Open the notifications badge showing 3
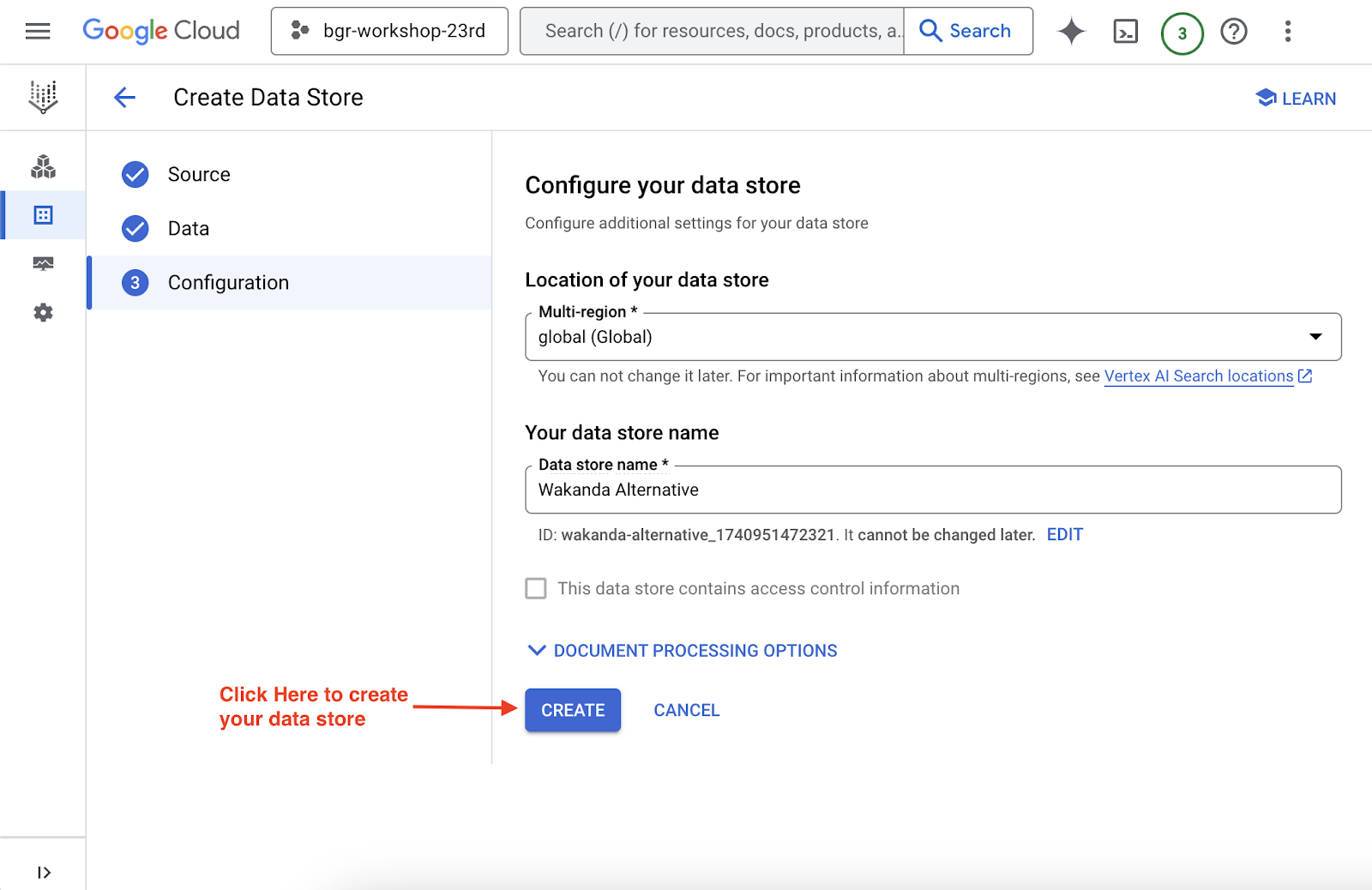This screenshot has width=1372, height=890. click(x=1182, y=33)
